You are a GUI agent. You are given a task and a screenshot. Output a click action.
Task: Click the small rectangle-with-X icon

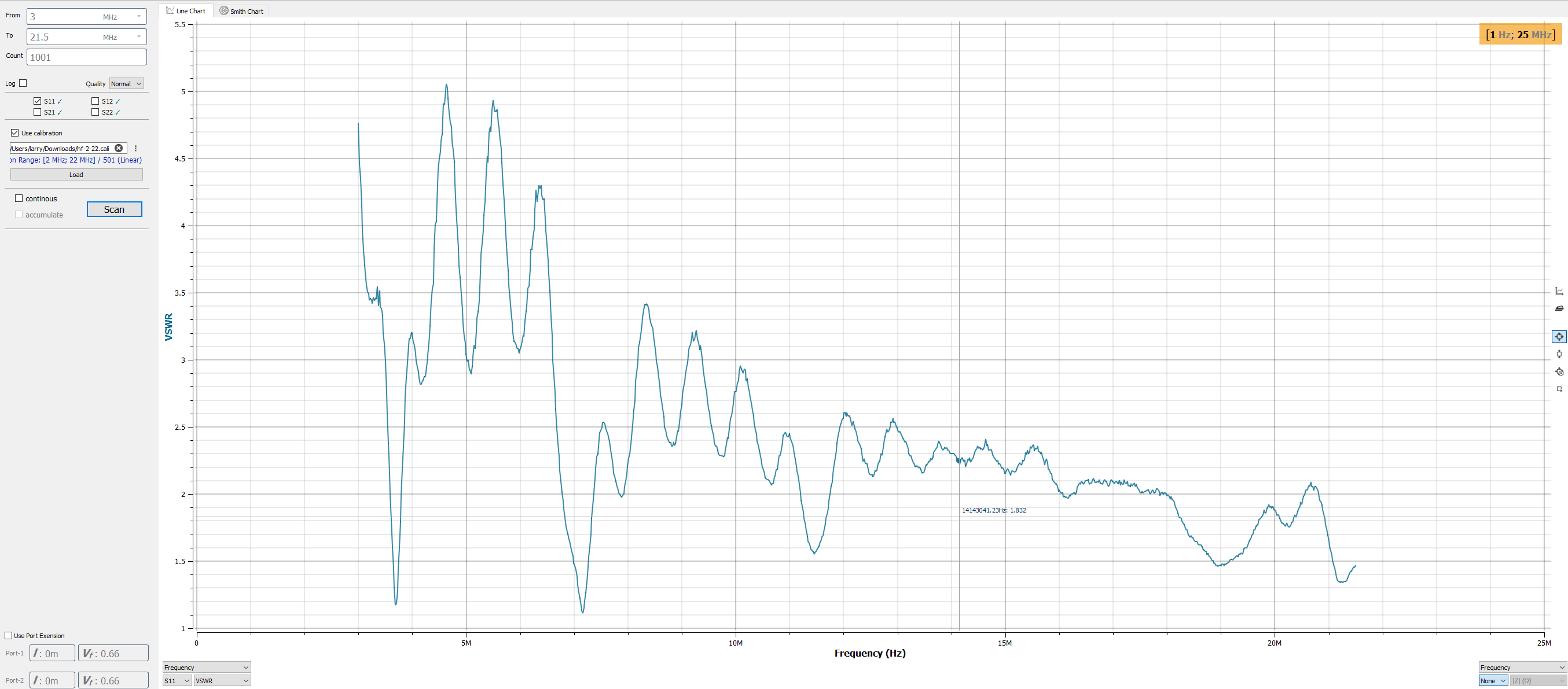point(1559,389)
